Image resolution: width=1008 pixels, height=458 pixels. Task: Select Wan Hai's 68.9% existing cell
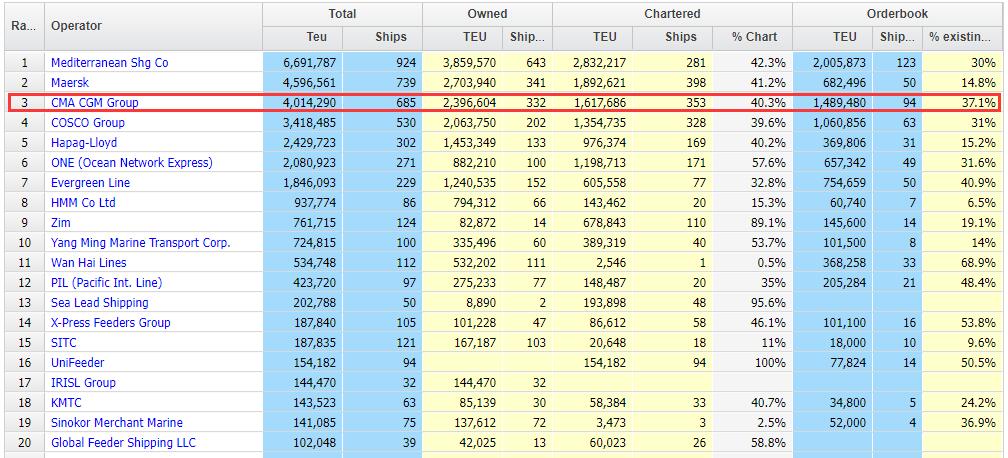point(962,262)
